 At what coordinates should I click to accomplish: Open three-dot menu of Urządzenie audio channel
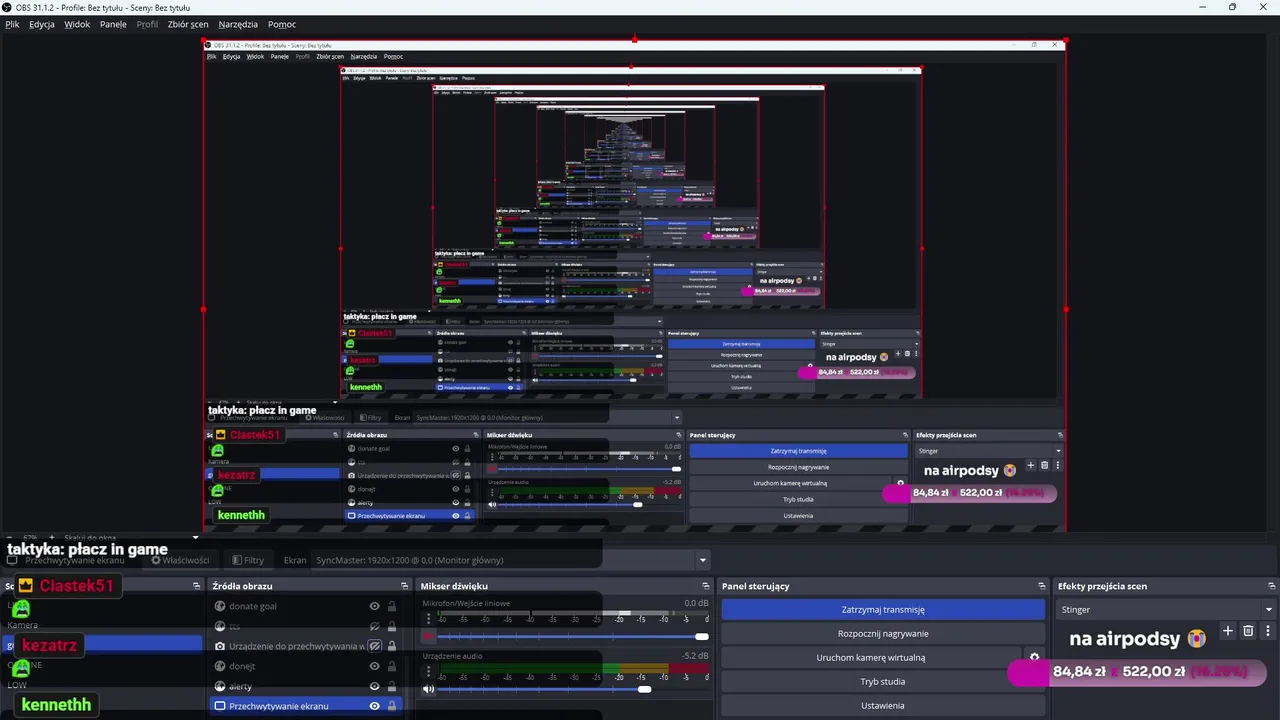(428, 672)
